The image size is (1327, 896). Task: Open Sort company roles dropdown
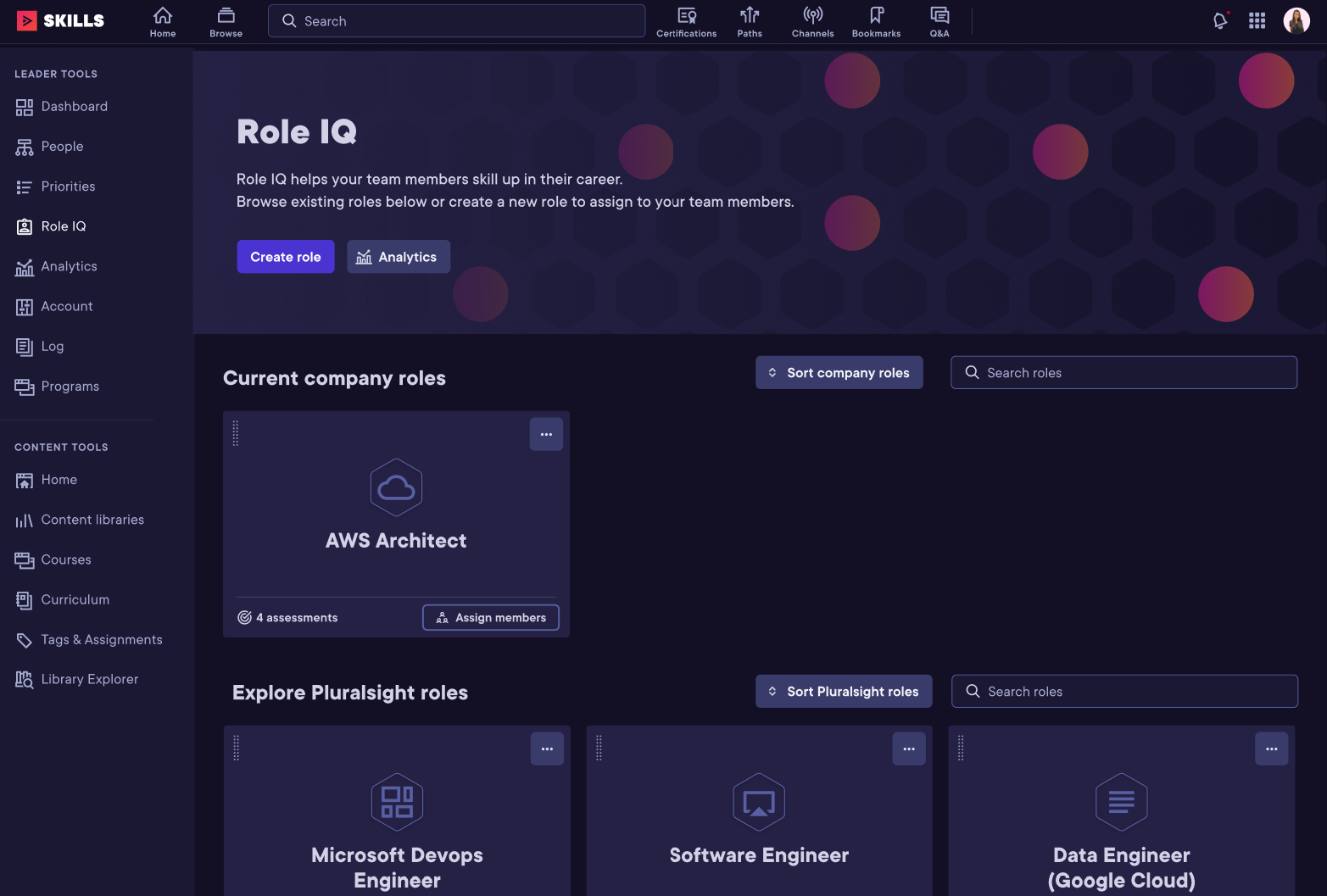(839, 373)
